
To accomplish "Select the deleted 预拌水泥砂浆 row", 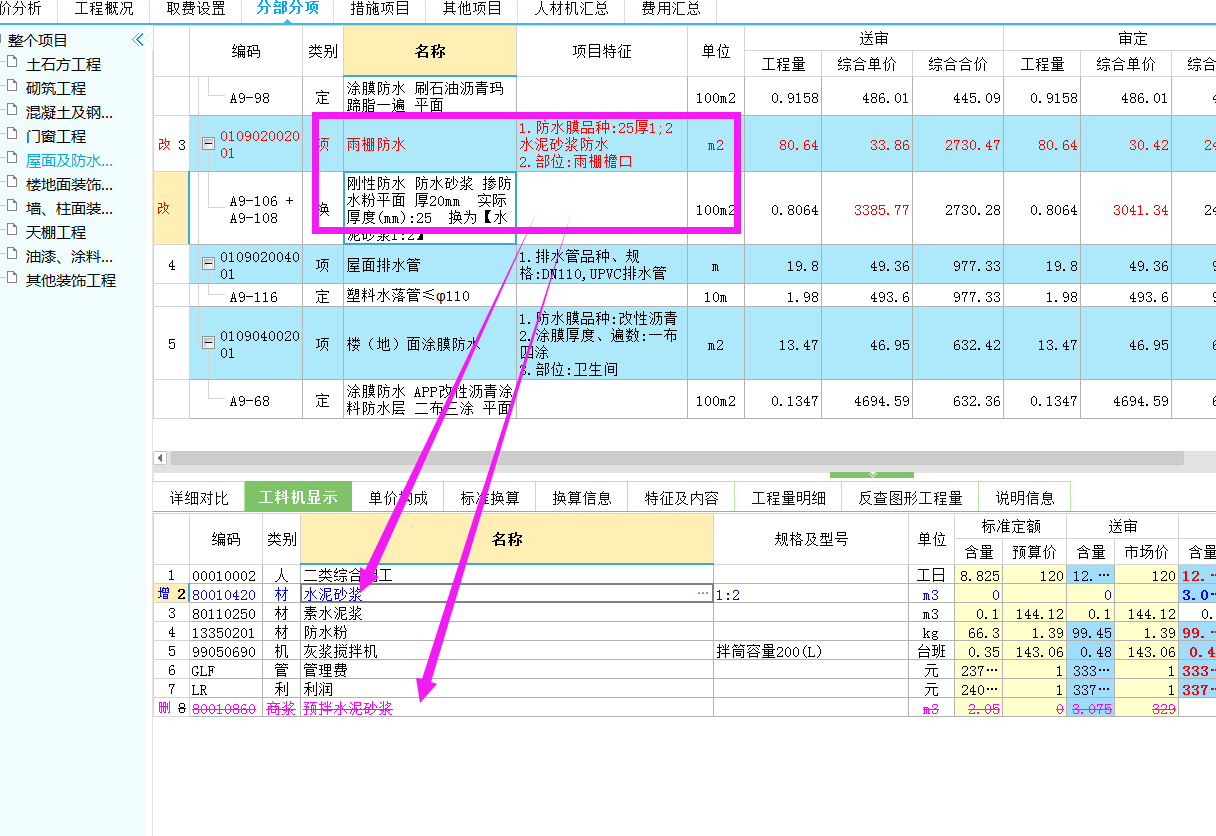I will 507,708.
